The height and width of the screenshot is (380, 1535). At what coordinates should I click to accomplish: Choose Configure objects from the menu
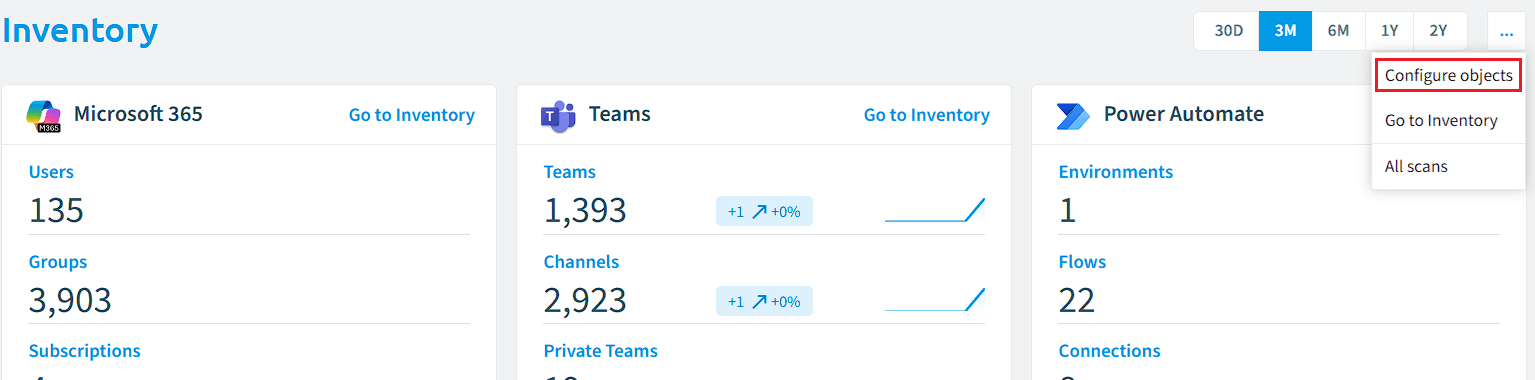1449,75
